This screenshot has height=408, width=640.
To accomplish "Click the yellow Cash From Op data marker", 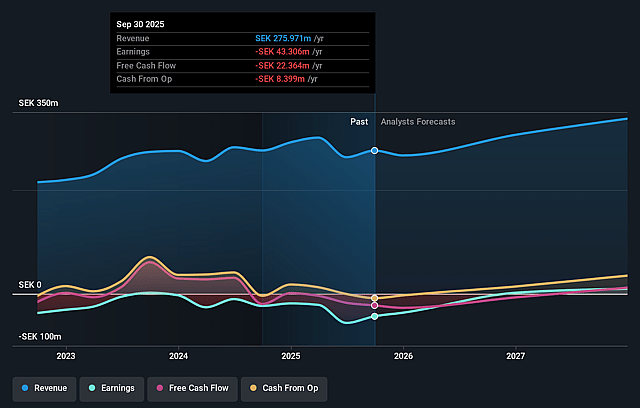I will [375, 298].
